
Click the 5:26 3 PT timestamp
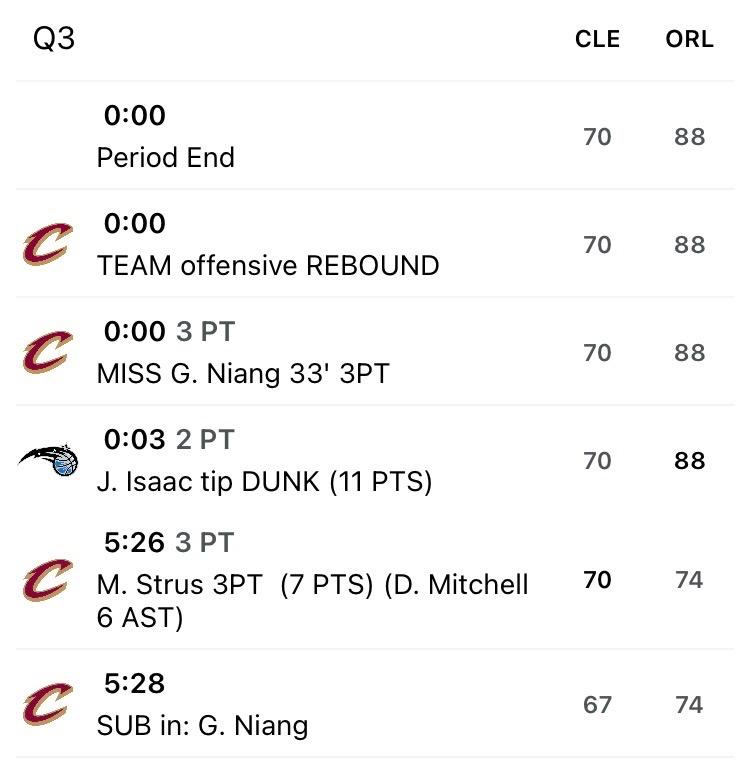[169, 543]
